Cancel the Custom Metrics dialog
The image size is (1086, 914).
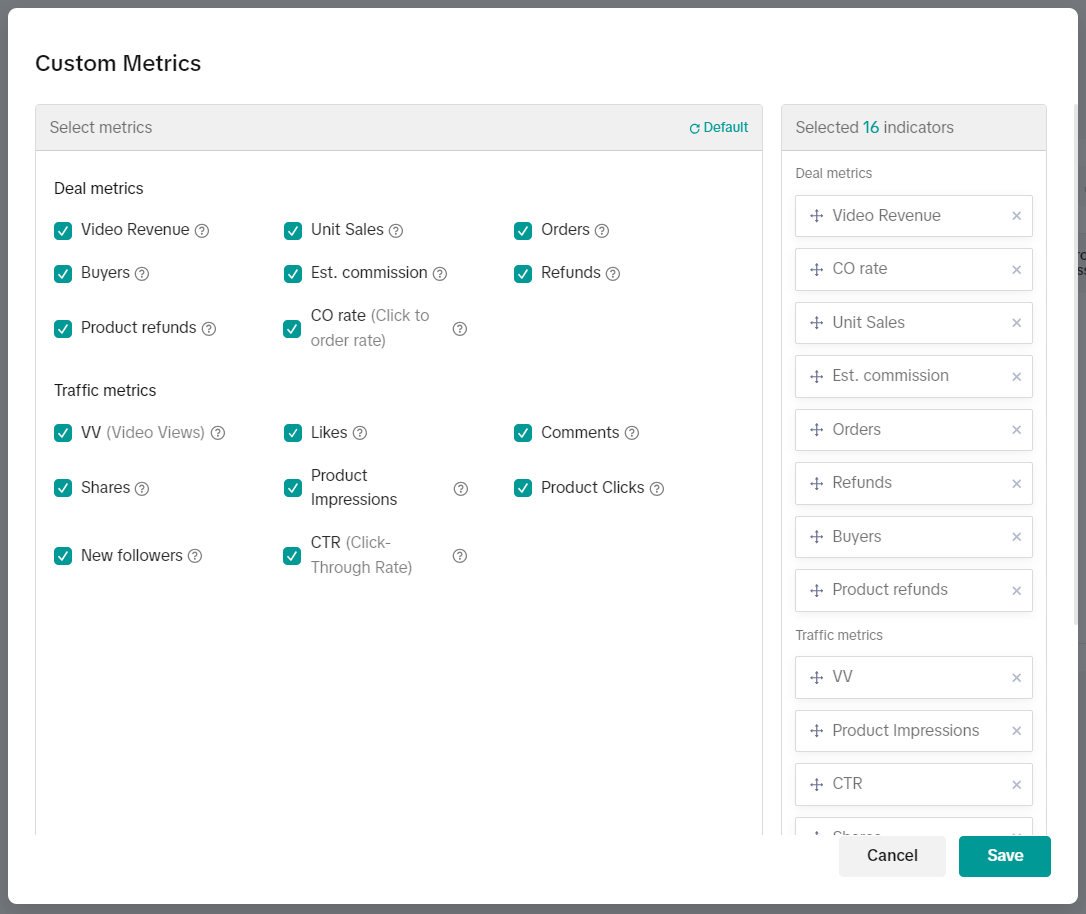892,856
